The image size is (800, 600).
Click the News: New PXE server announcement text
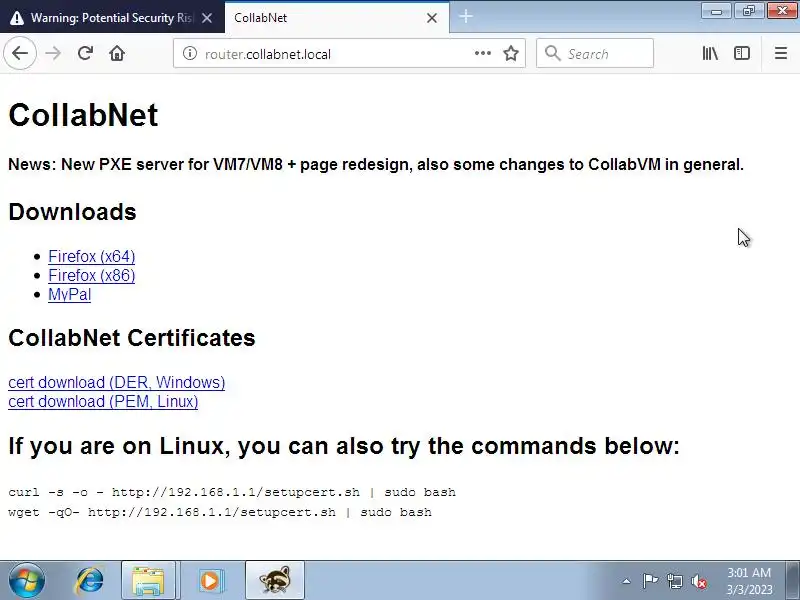point(376,164)
